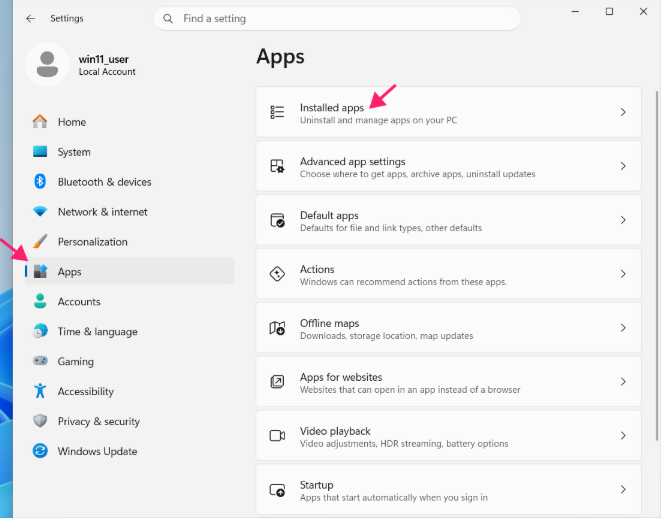This screenshot has width=661, height=518.
Task: Click the Actions row chevron arrow
Action: (x=623, y=274)
